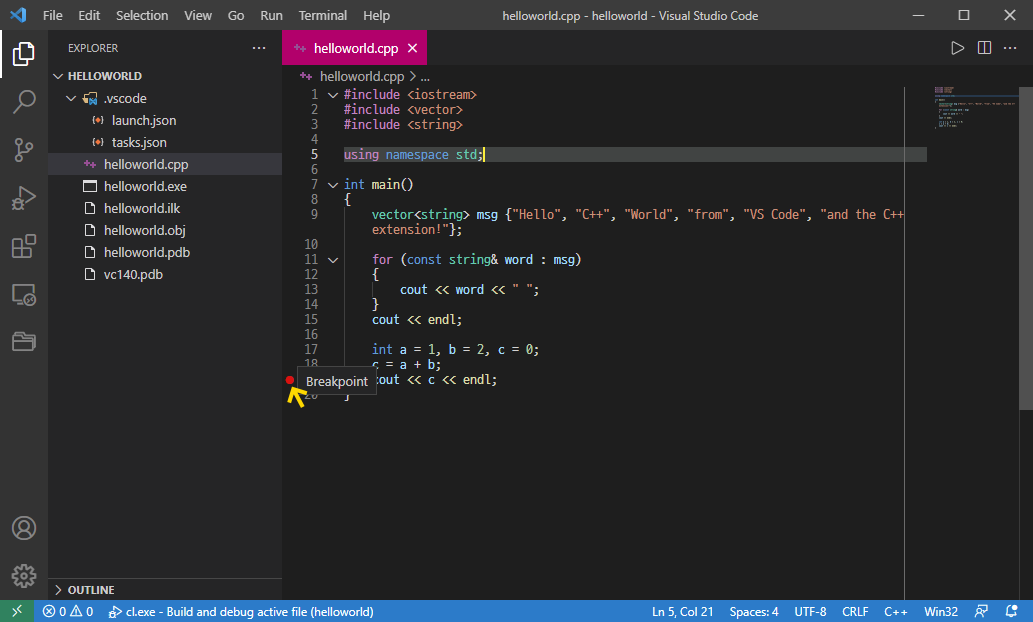
Task: Click the code minimap preview
Action: coord(975,107)
